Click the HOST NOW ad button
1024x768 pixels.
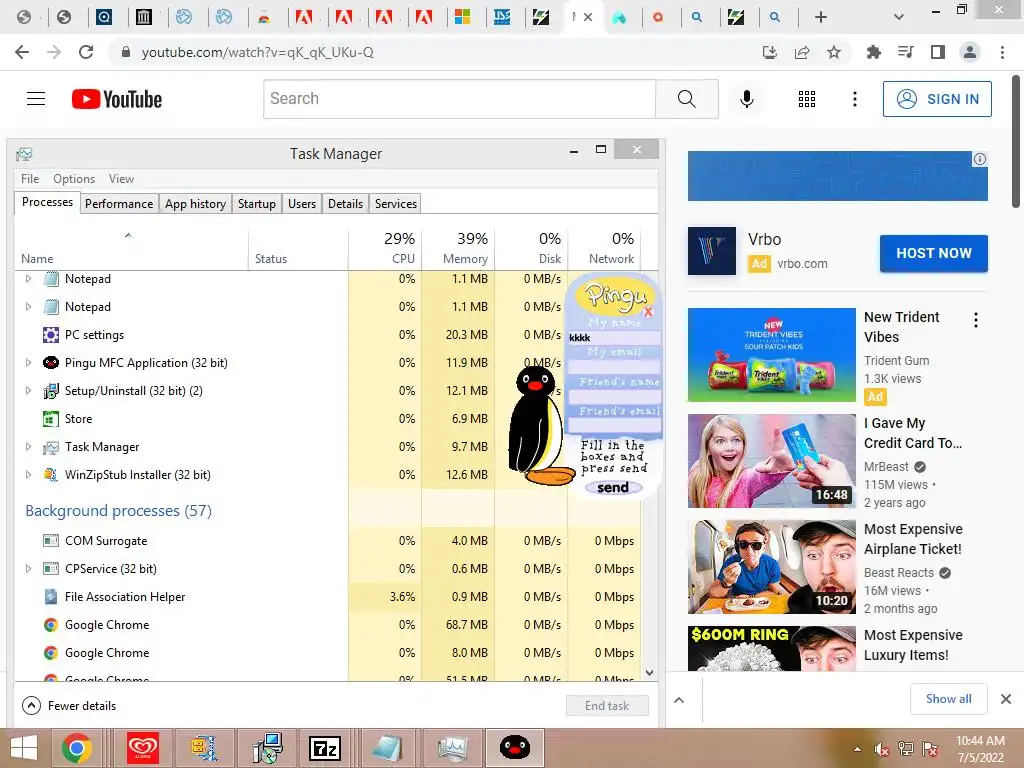933,253
